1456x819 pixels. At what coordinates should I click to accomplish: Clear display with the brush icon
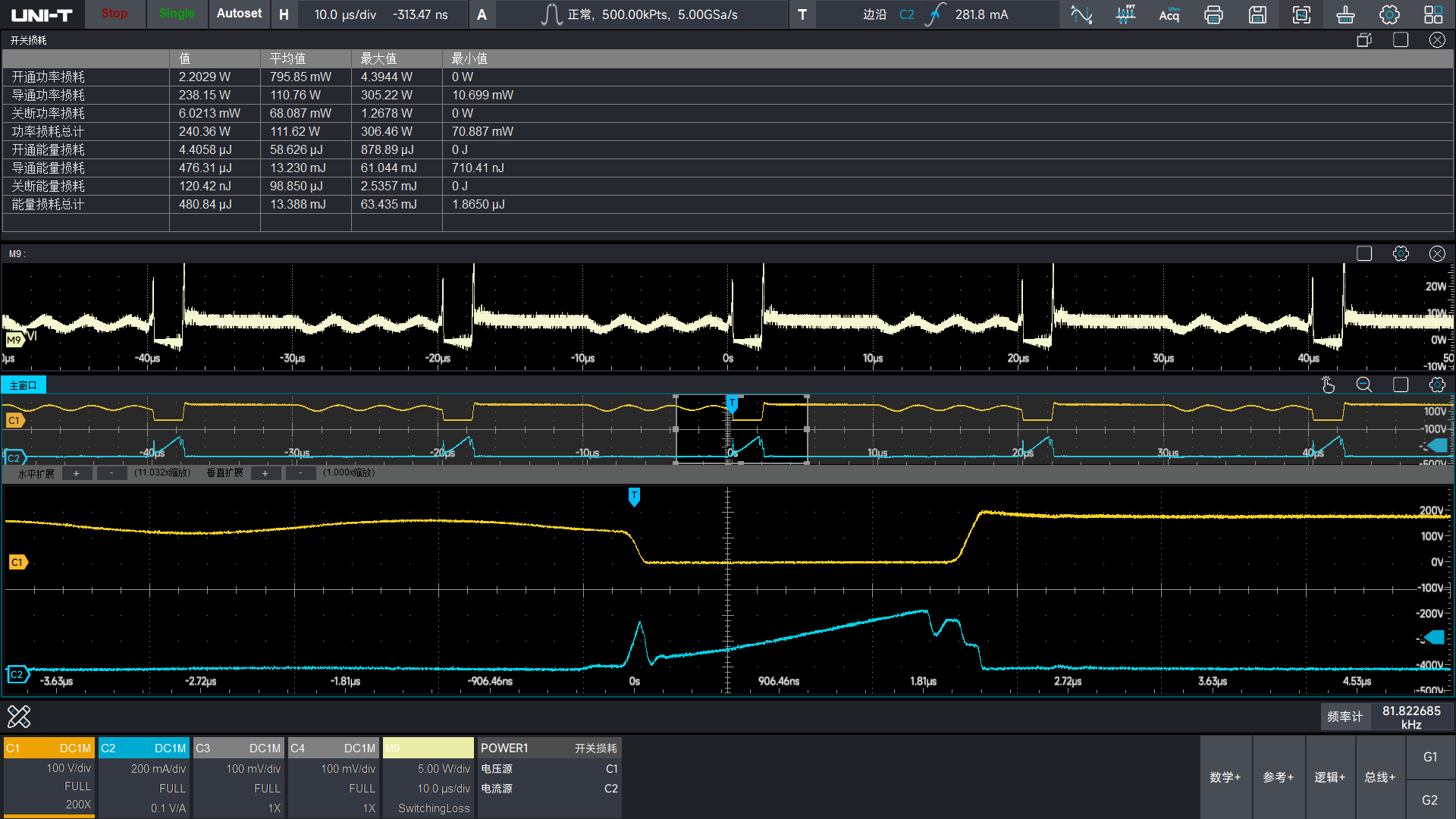[1345, 14]
